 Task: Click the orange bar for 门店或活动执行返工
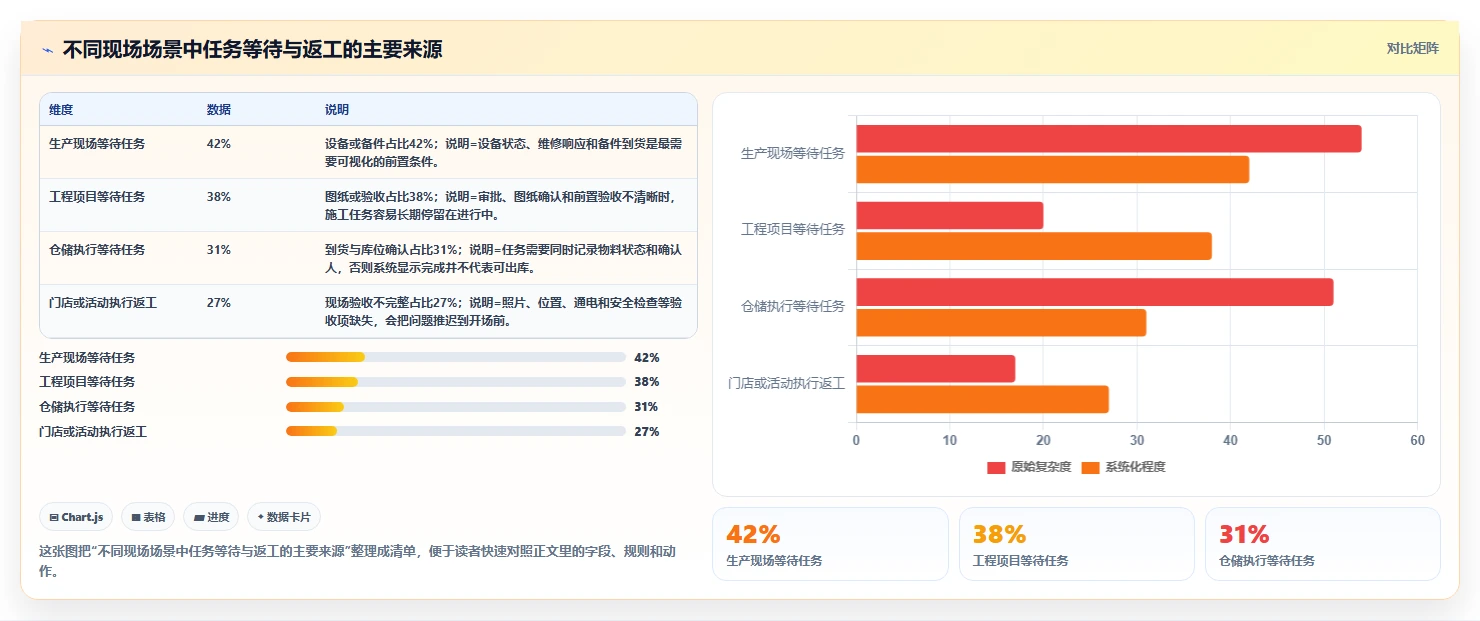[982, 399]
